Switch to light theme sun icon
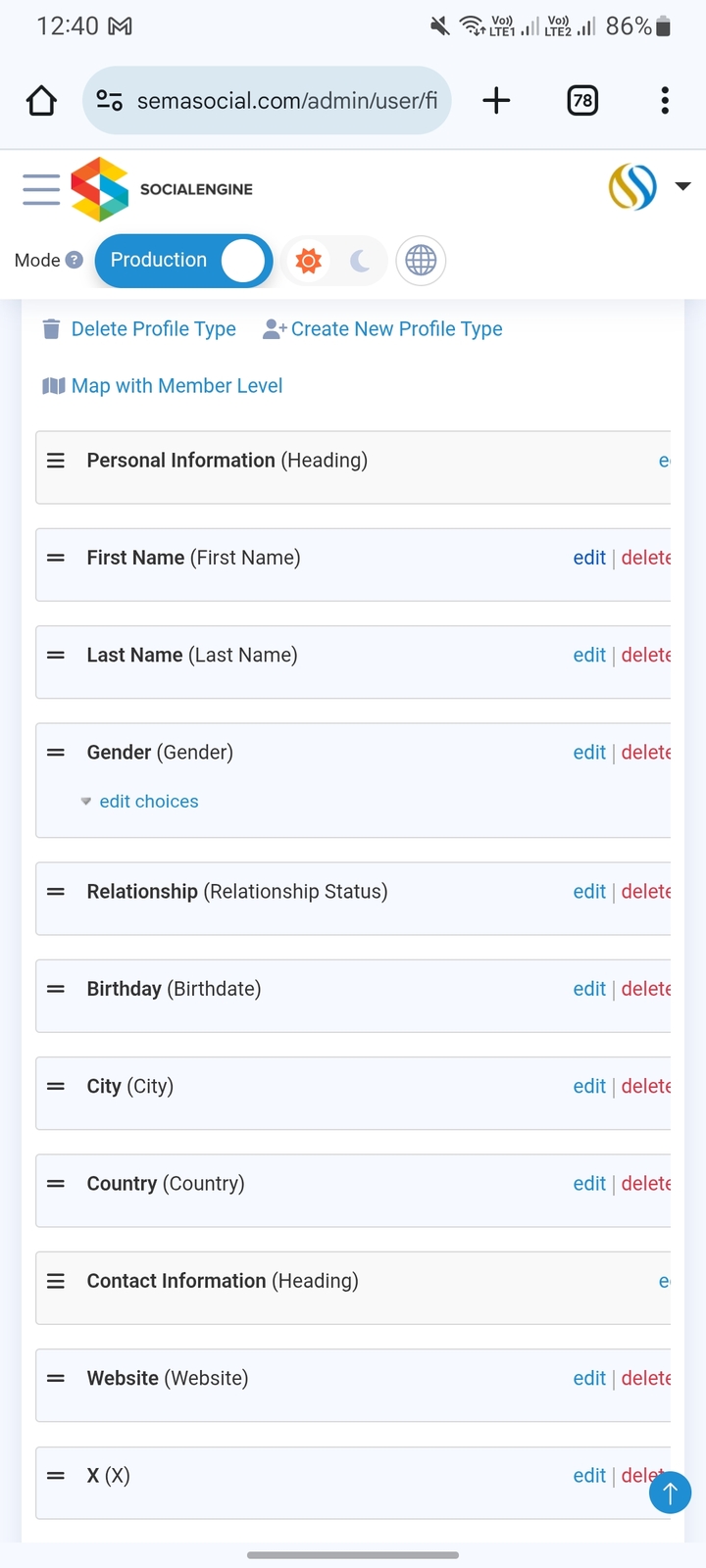 pyautogui.click(x=309, y=261)
